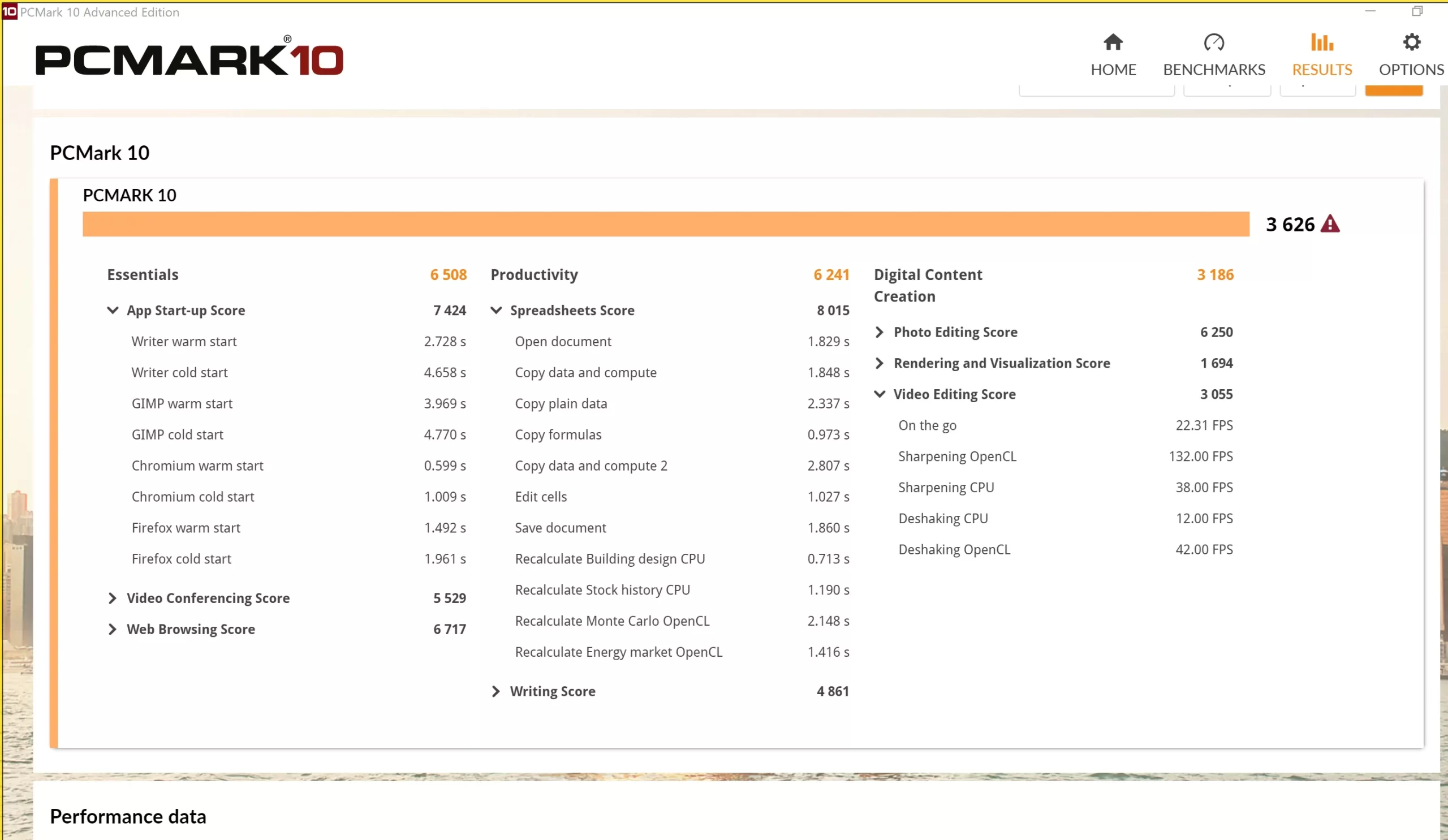Collapse the Video Editing Score section
This screenshot has height=840, width=1448.
[879, 394]
